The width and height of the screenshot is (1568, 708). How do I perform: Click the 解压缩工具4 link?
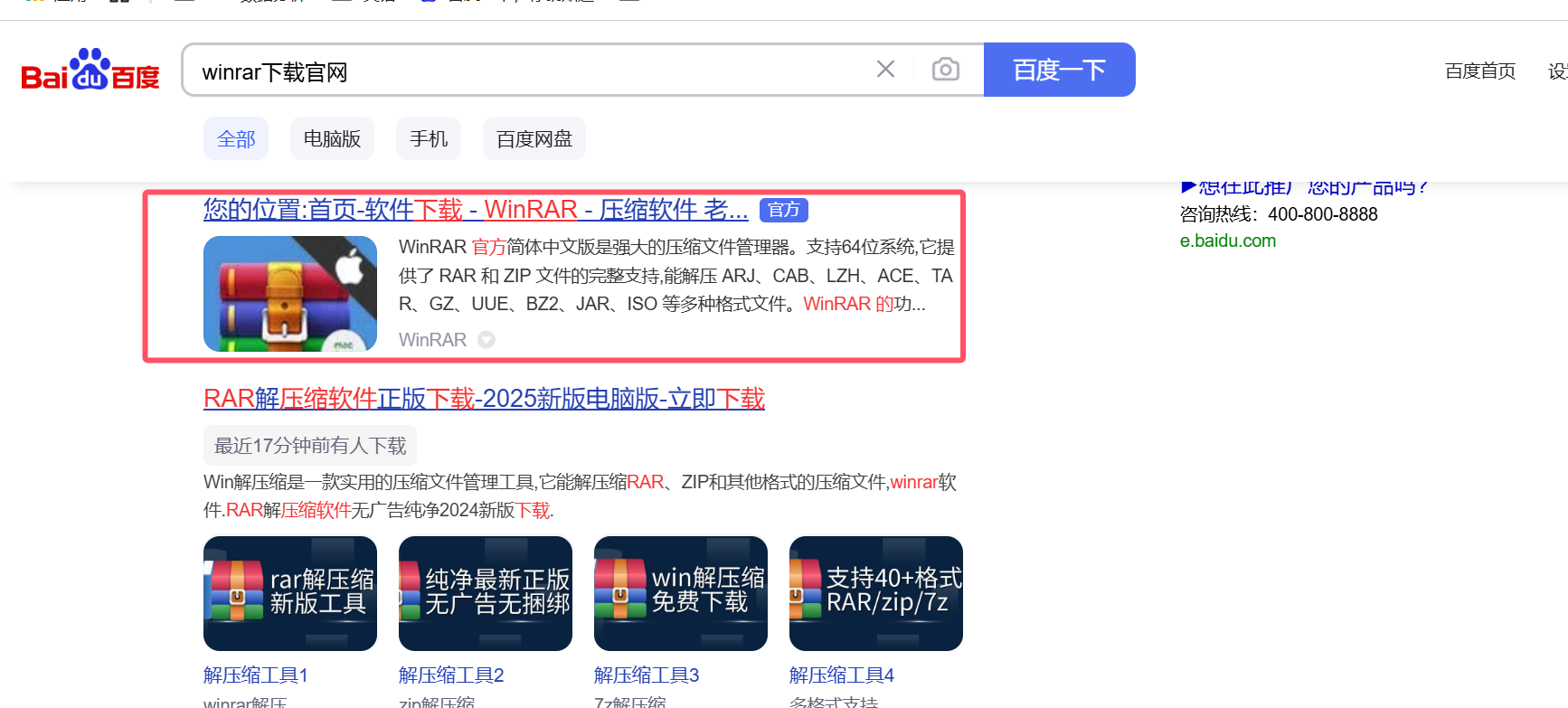(x=842, y=675)
